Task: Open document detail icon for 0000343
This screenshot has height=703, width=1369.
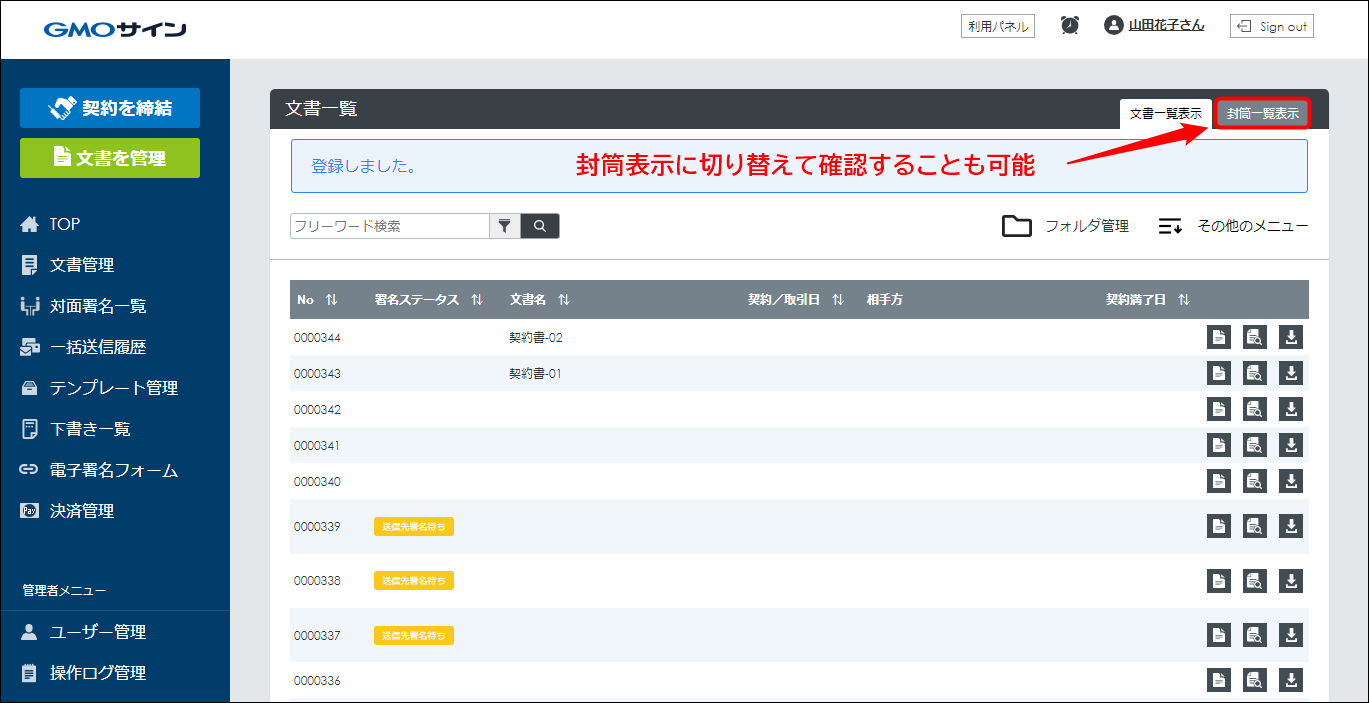Action: pyautogui.click(x=1218, y=374)
